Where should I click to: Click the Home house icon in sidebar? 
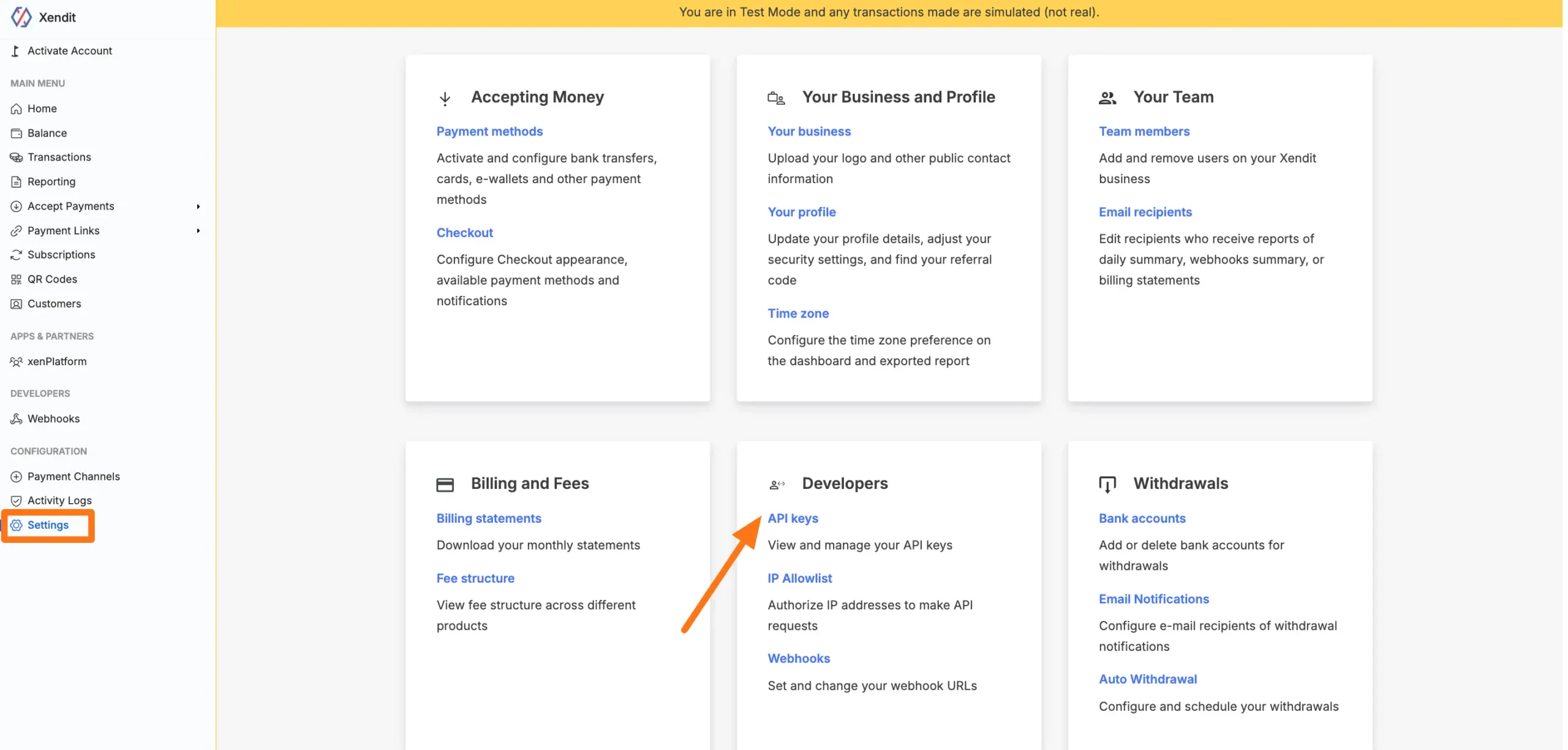(17, 108)
